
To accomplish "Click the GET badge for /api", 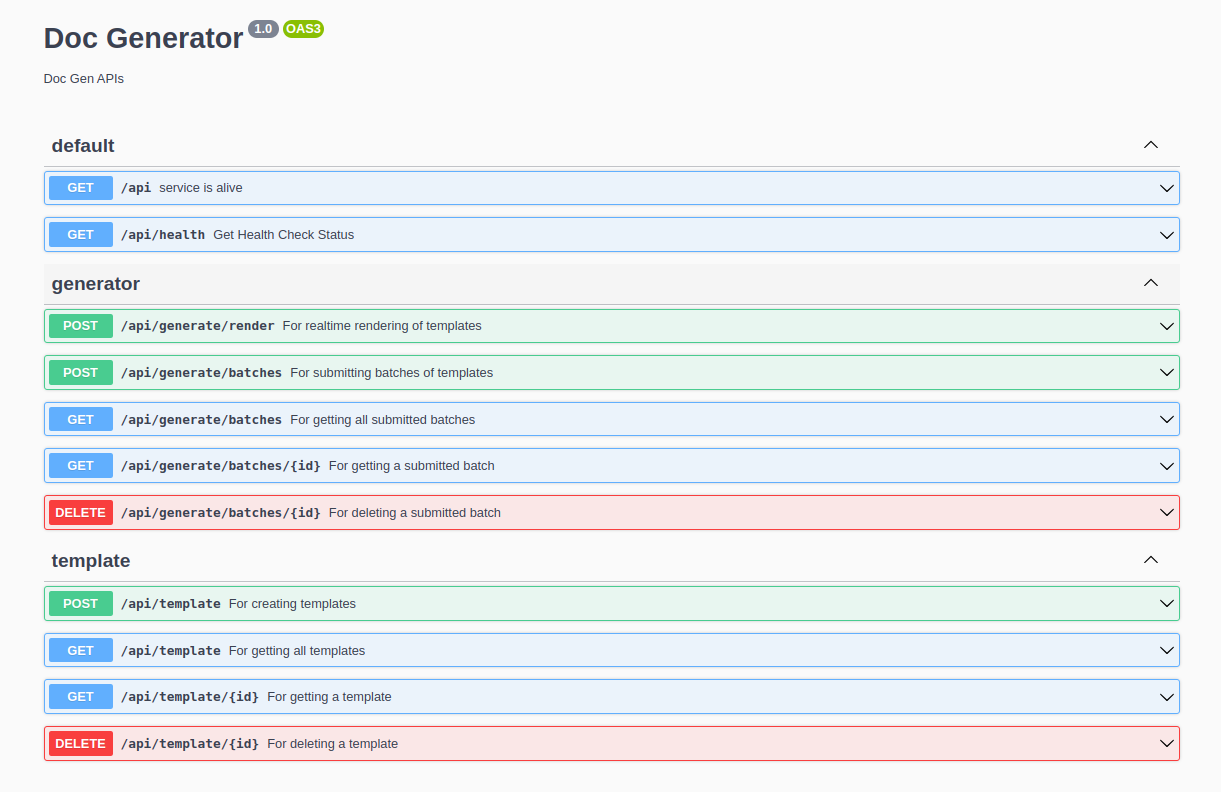I will point(80,188).
